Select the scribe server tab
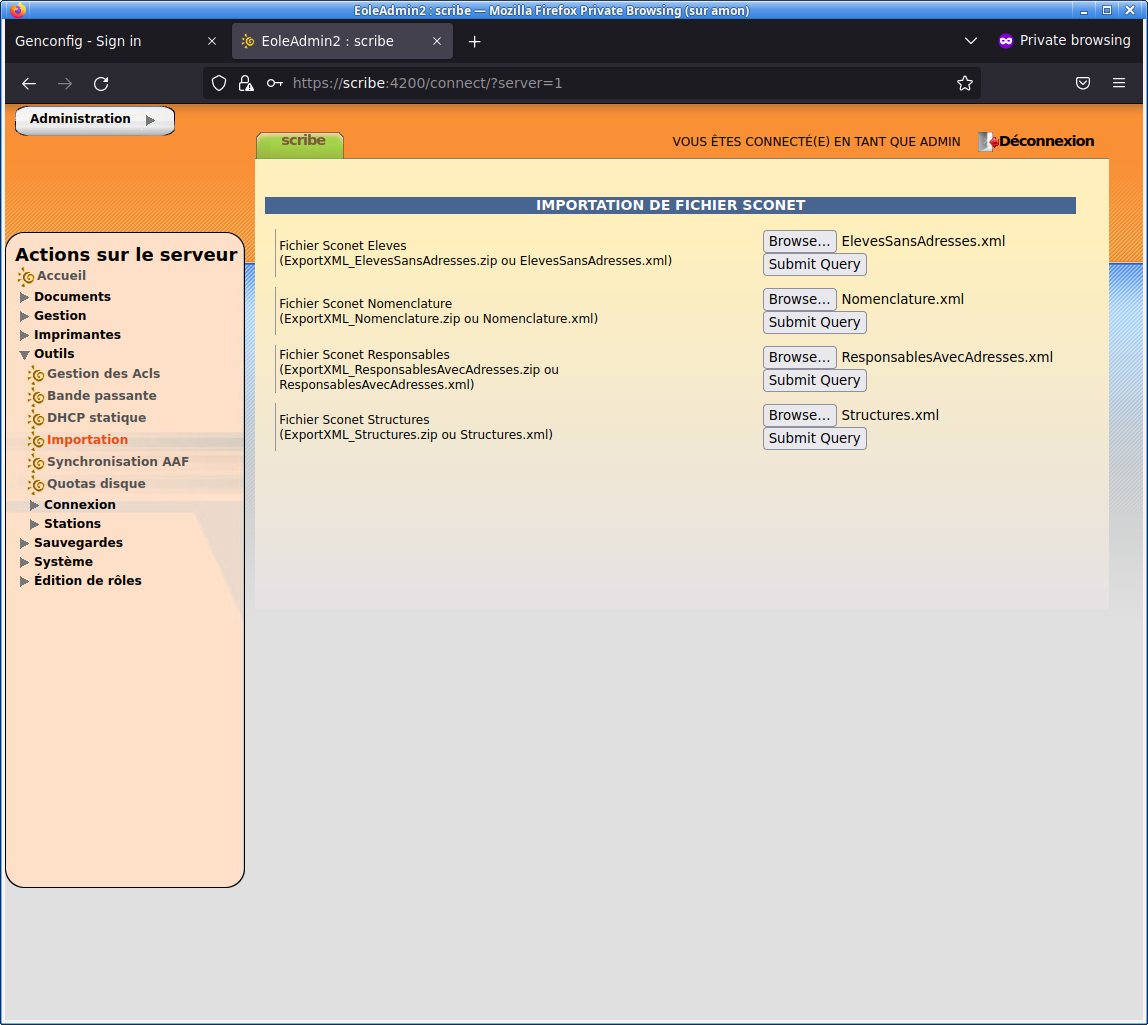This screenshot has width=1148, height=1025. click(301, 143)
